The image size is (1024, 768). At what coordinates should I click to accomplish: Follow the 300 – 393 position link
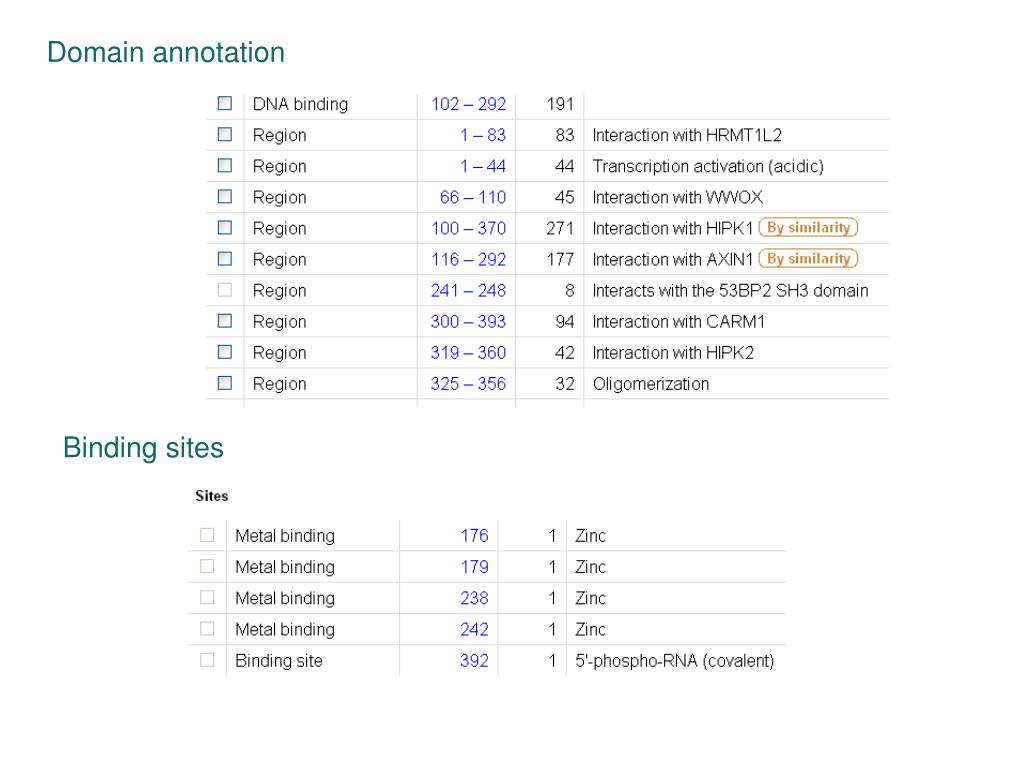468,321
